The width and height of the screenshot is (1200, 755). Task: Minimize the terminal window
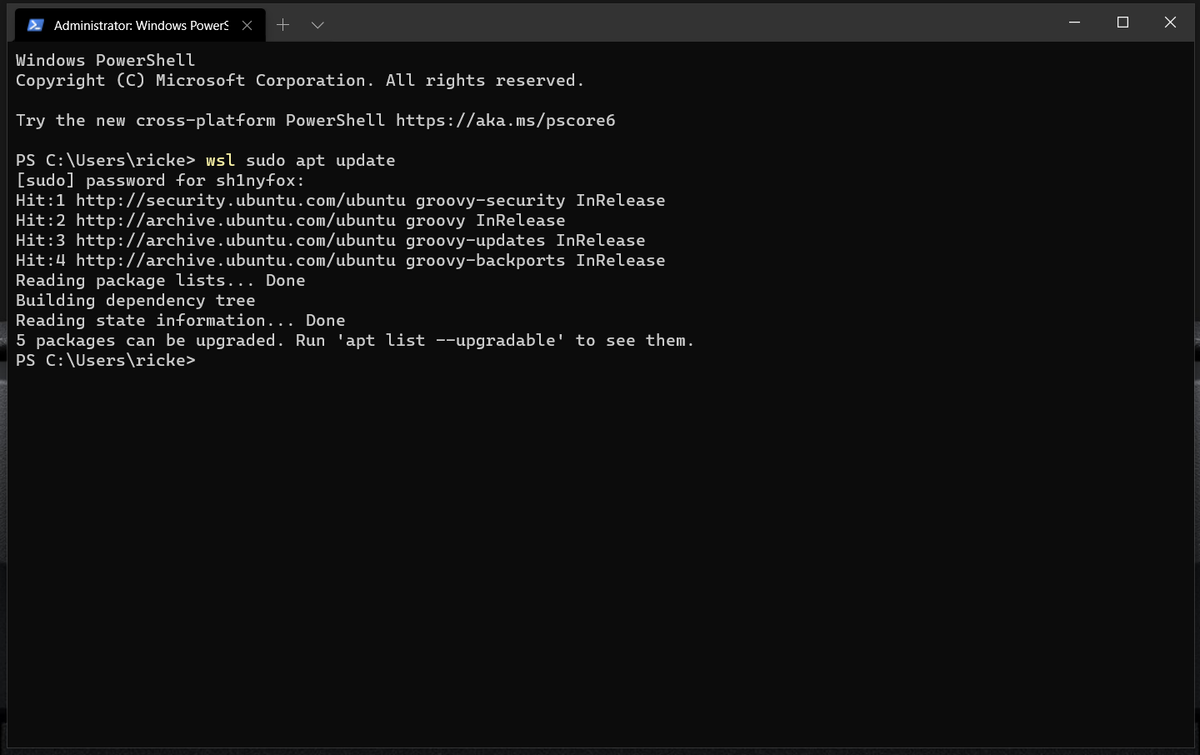coord(1074,22)
